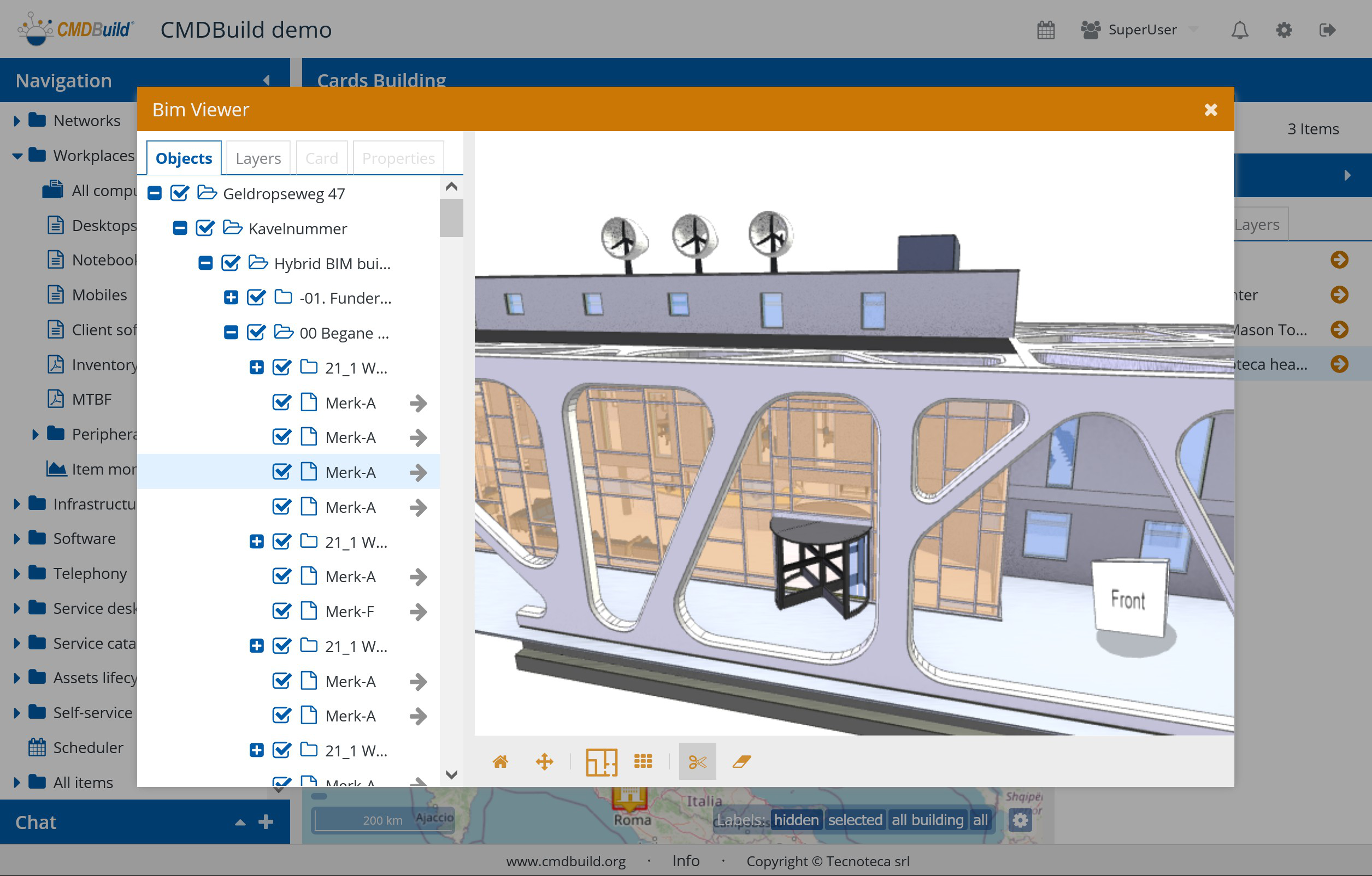Click the home view icon in viewer toolbar
Viewport: 1372px width, 876px height.
(500, 761)
